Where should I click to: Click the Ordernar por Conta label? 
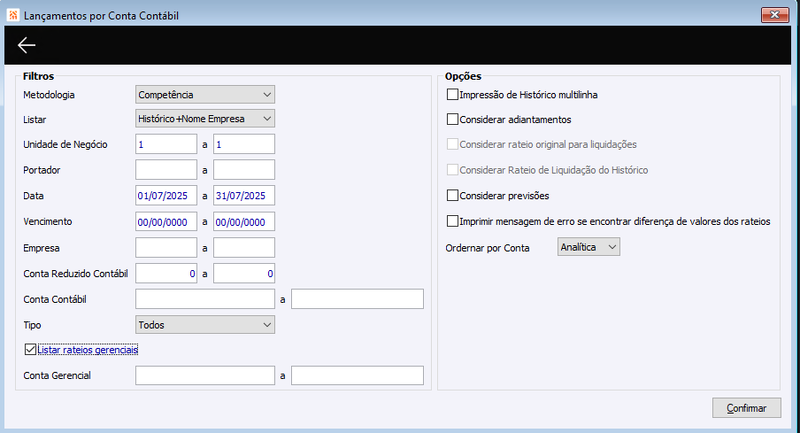(487, 248)
